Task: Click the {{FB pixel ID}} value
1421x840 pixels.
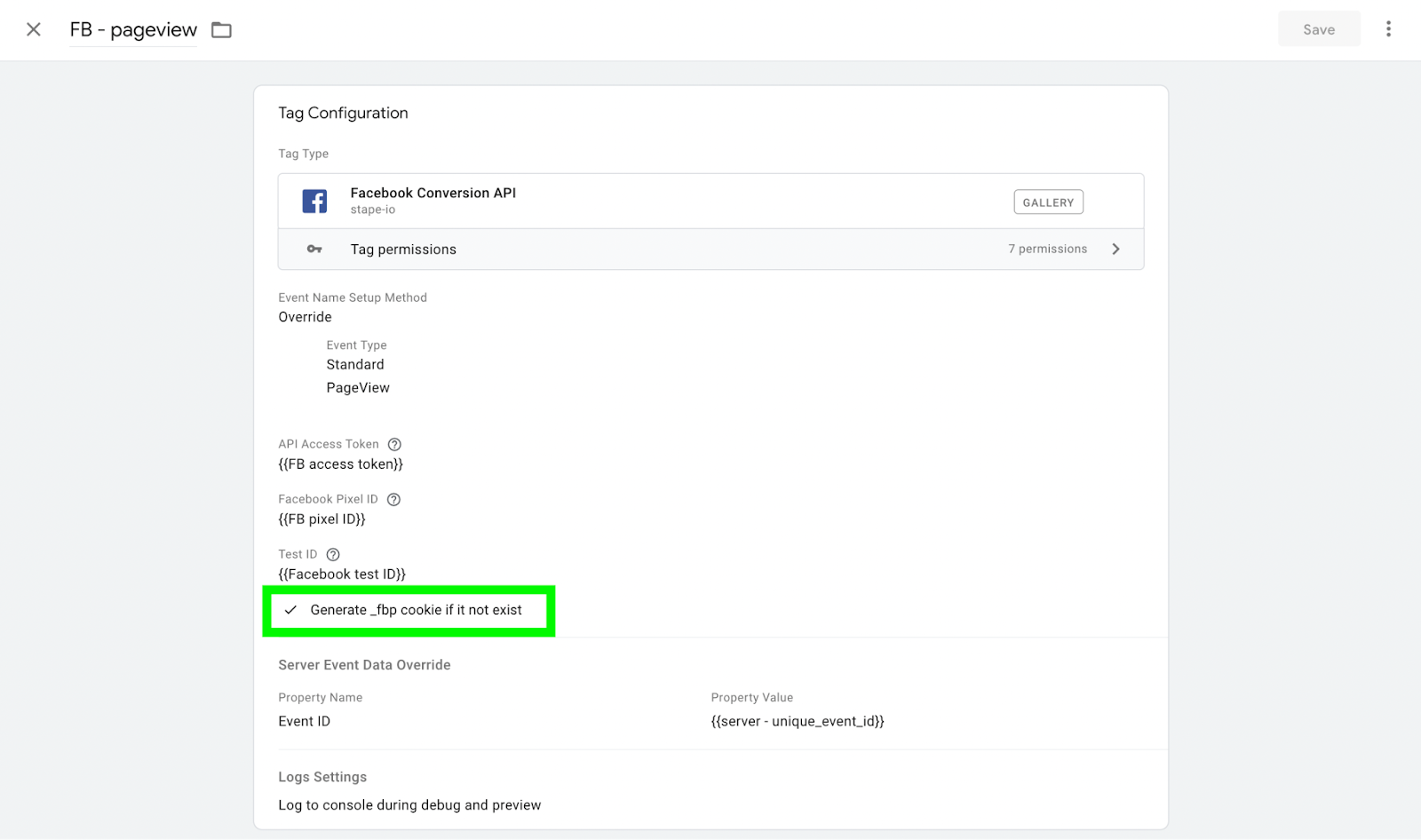Action: pos(322,519)
